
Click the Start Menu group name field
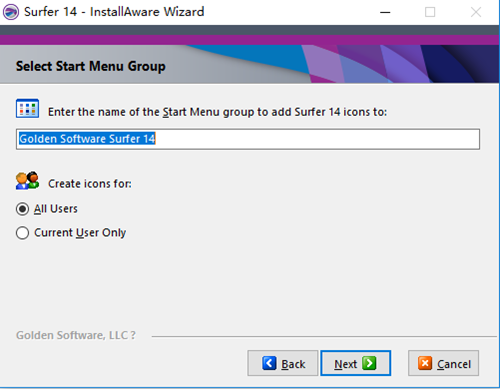[x=248, y=139]
